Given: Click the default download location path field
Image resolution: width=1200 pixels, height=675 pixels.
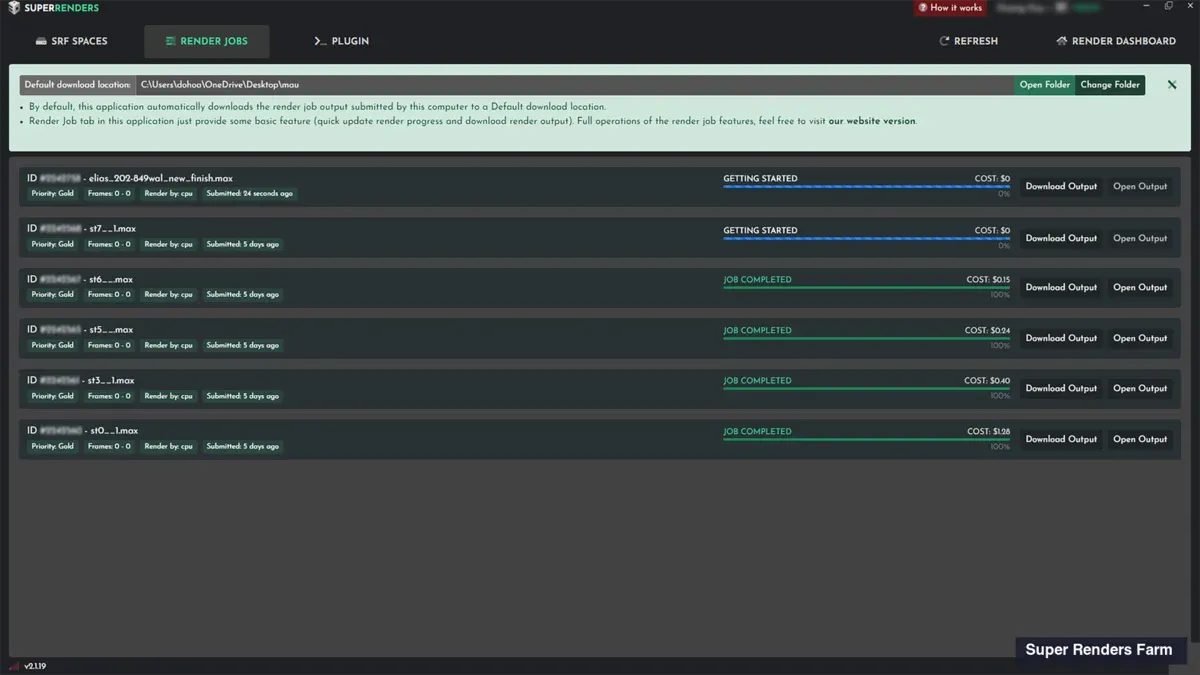Looking at the screenshot, I should (575, 85).
